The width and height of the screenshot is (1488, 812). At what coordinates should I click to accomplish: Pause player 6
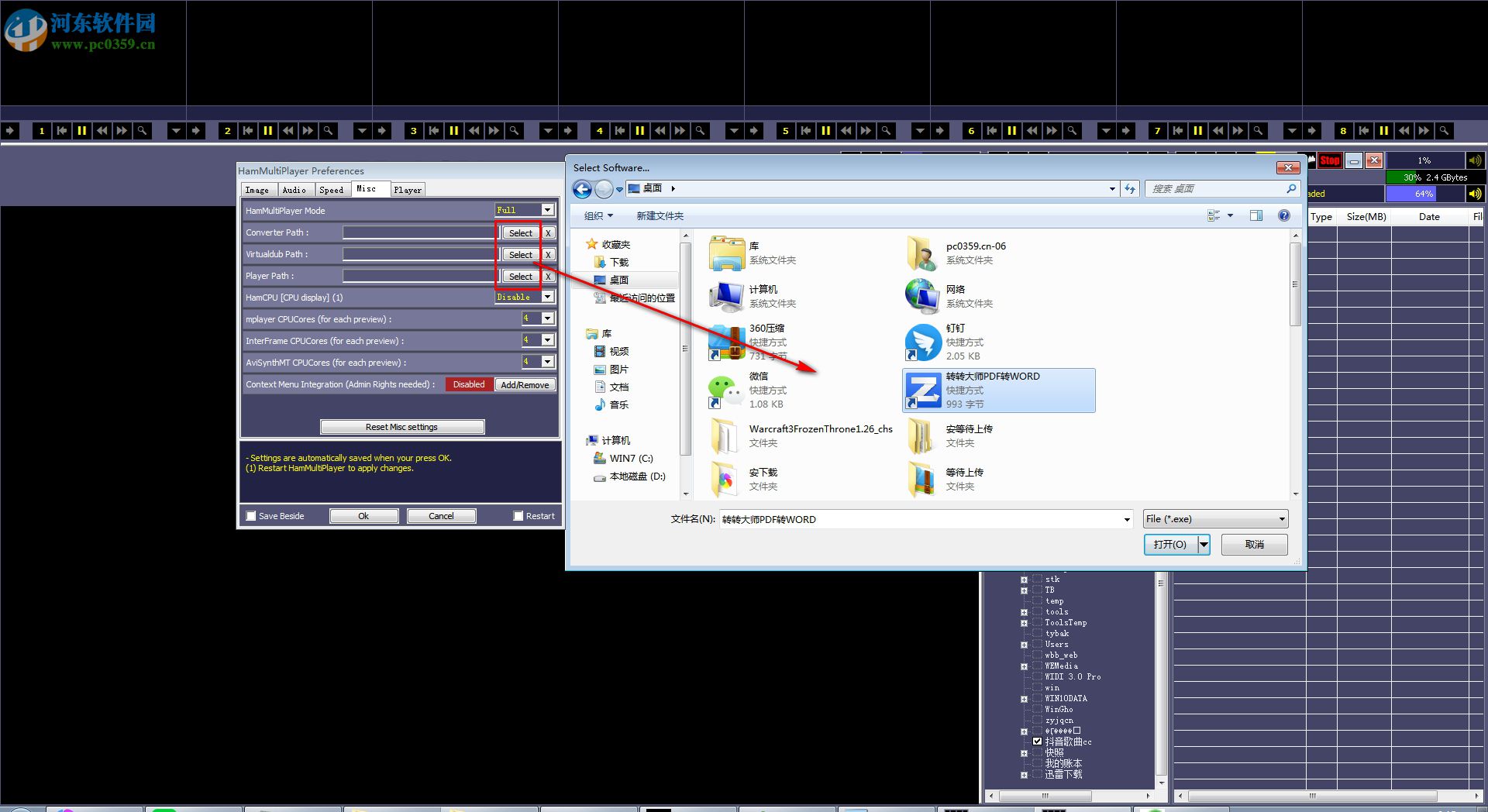point(1012,131)
